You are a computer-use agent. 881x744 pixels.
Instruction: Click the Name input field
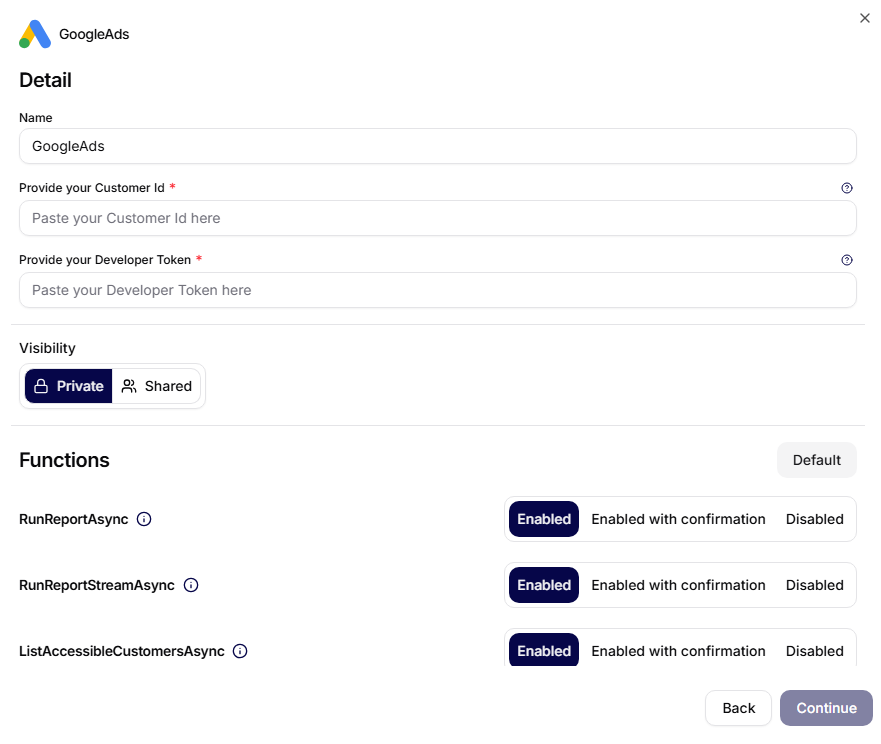click(438, 146)
